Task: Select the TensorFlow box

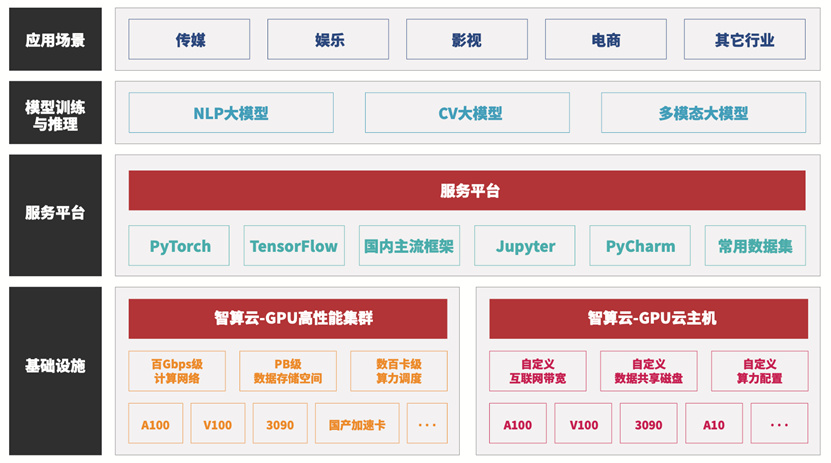Action: (x=294, y=246)
